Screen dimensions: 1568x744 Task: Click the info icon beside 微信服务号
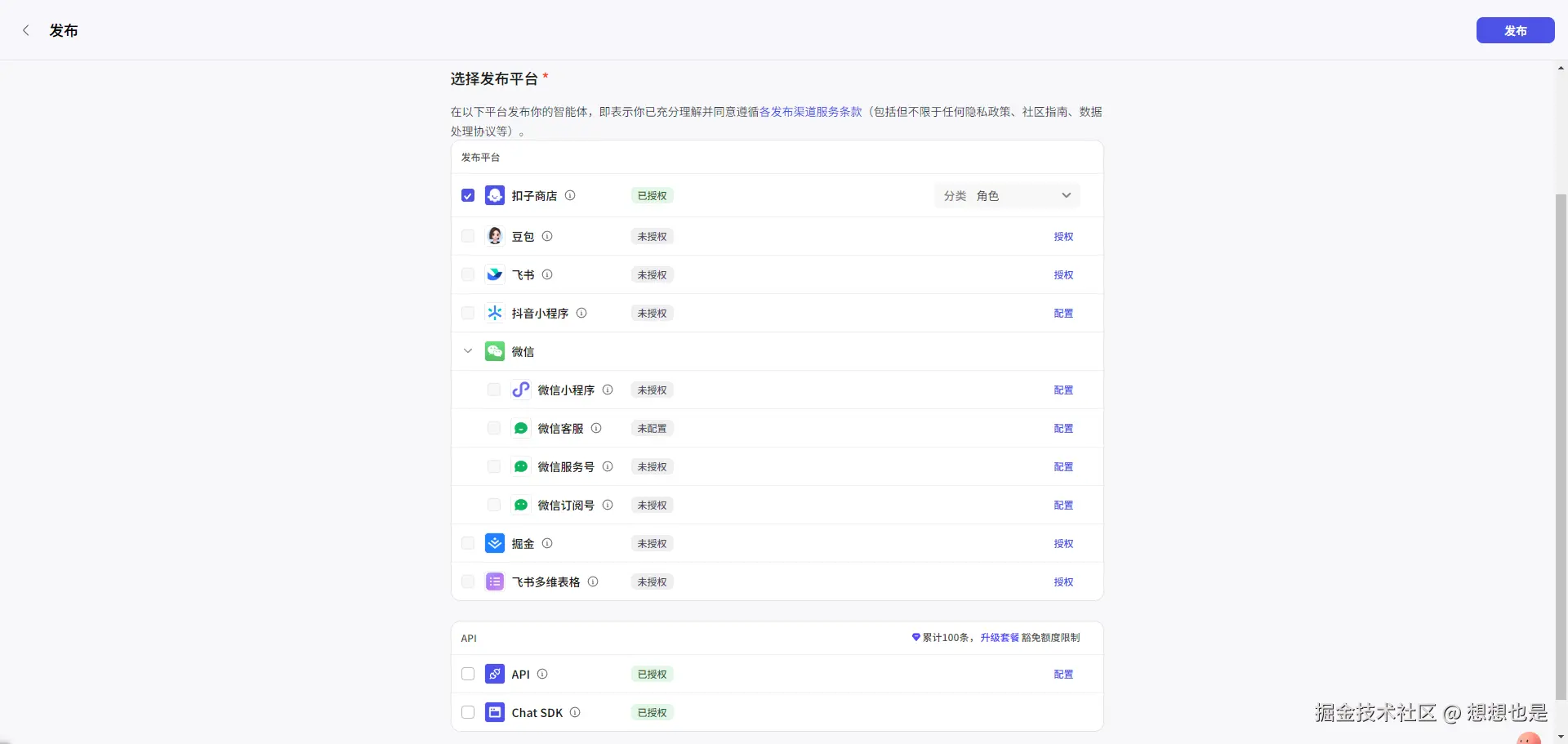click(608, 466)
